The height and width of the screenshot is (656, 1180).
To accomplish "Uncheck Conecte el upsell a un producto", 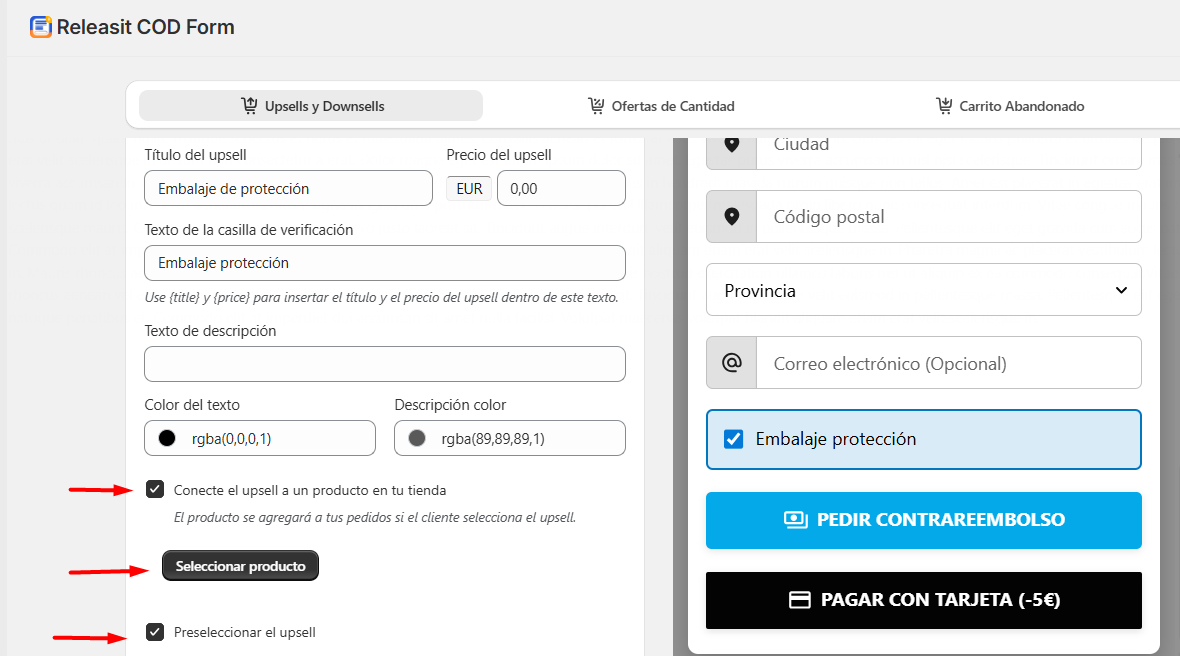I will tap(155, 489).
